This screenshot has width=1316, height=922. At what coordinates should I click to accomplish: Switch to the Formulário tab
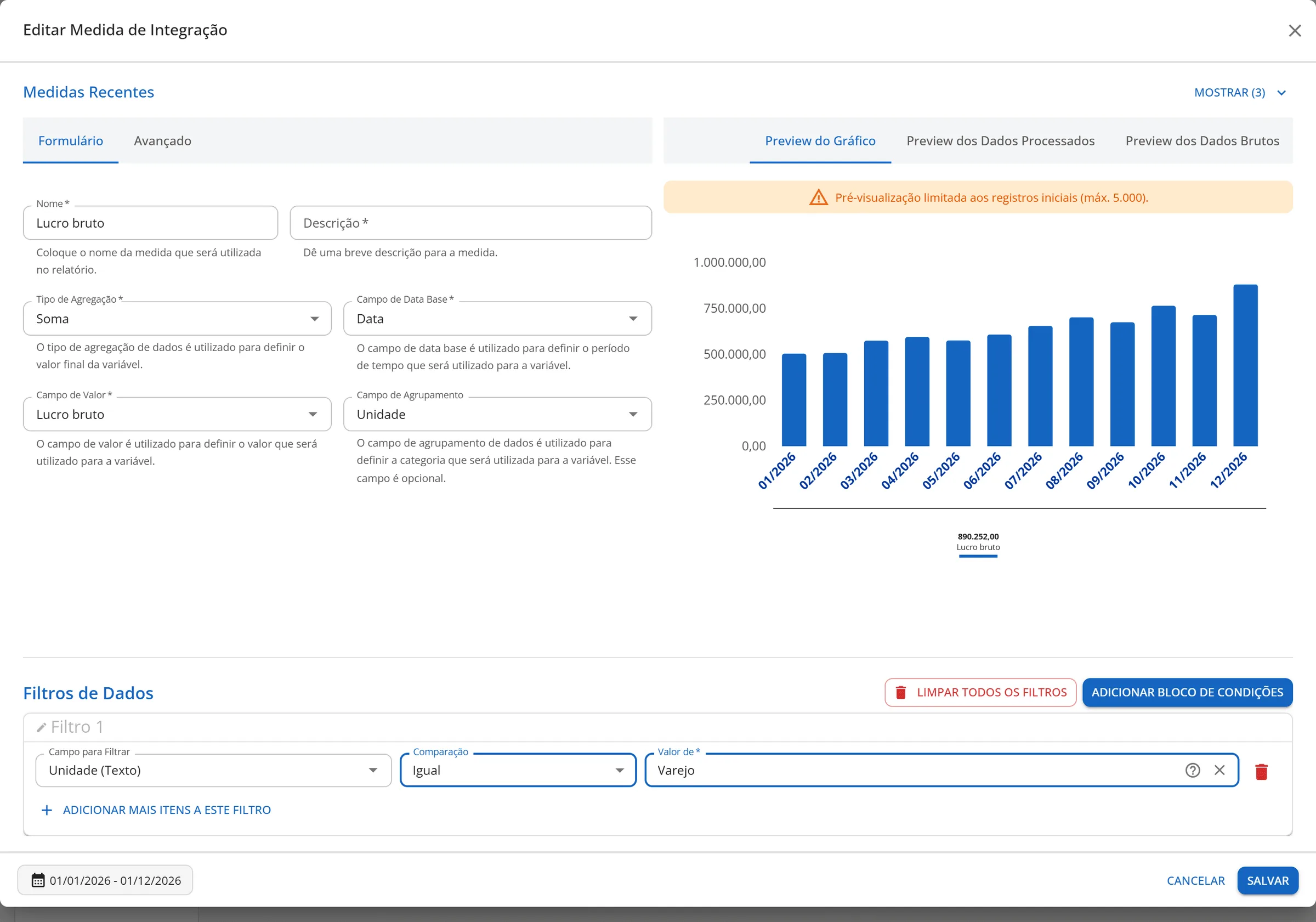click(71, 140)
